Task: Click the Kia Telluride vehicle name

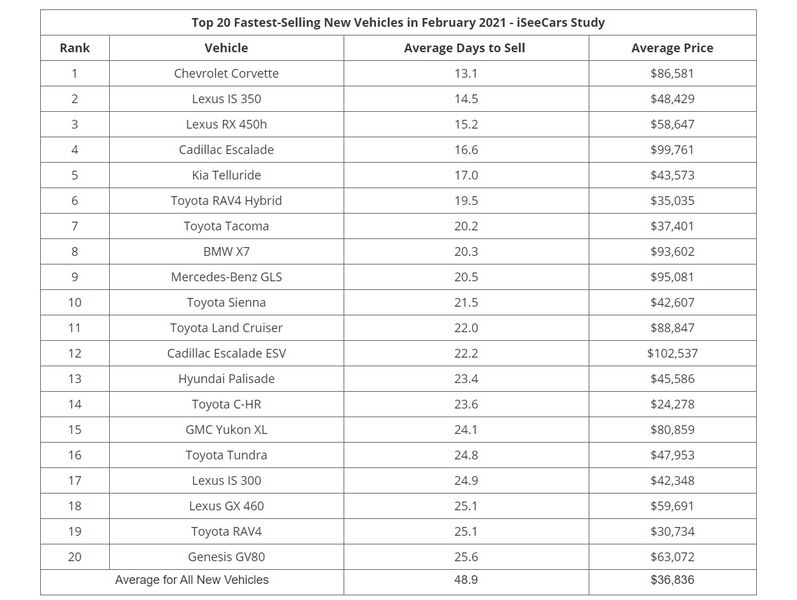Action: pyautogui.click(x=226, y=175)
